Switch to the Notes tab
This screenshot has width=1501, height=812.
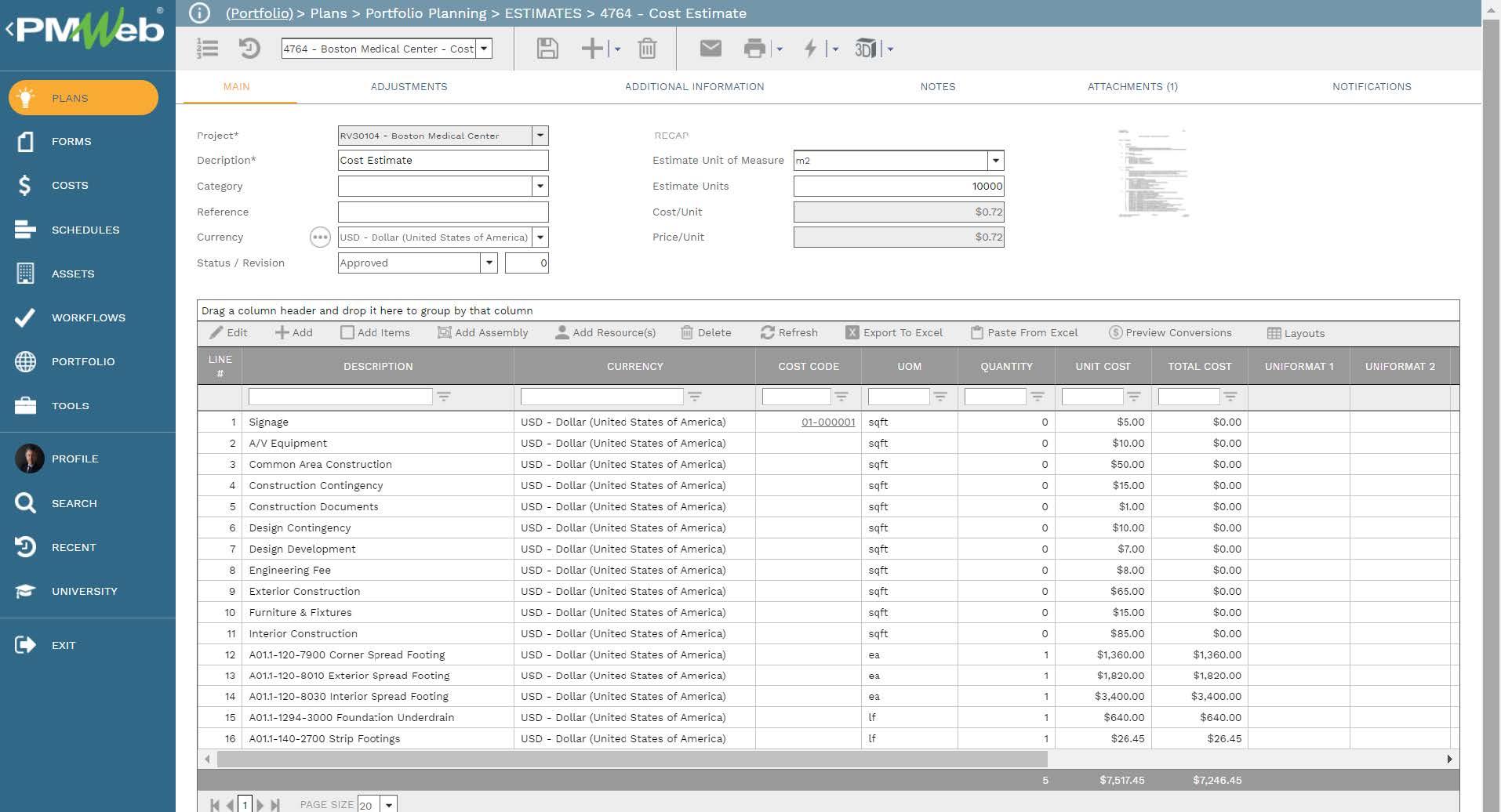coord(938,87)
